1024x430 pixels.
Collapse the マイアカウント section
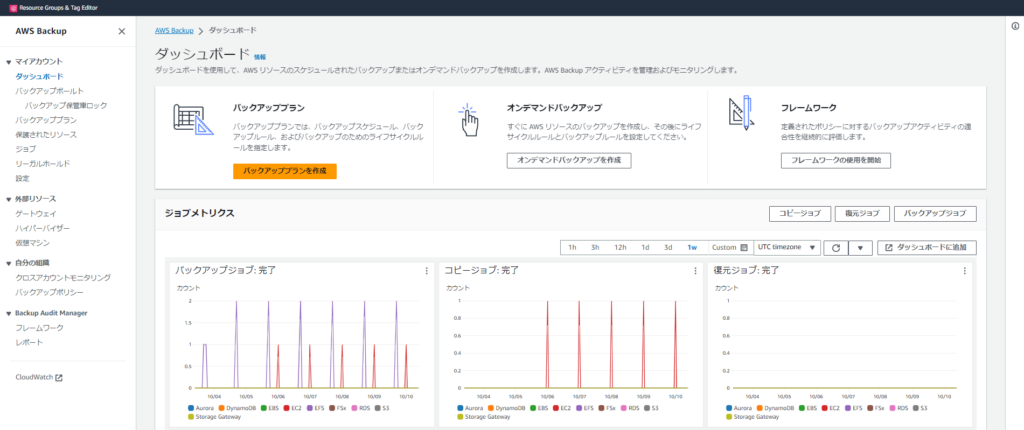tap(9, 61)
